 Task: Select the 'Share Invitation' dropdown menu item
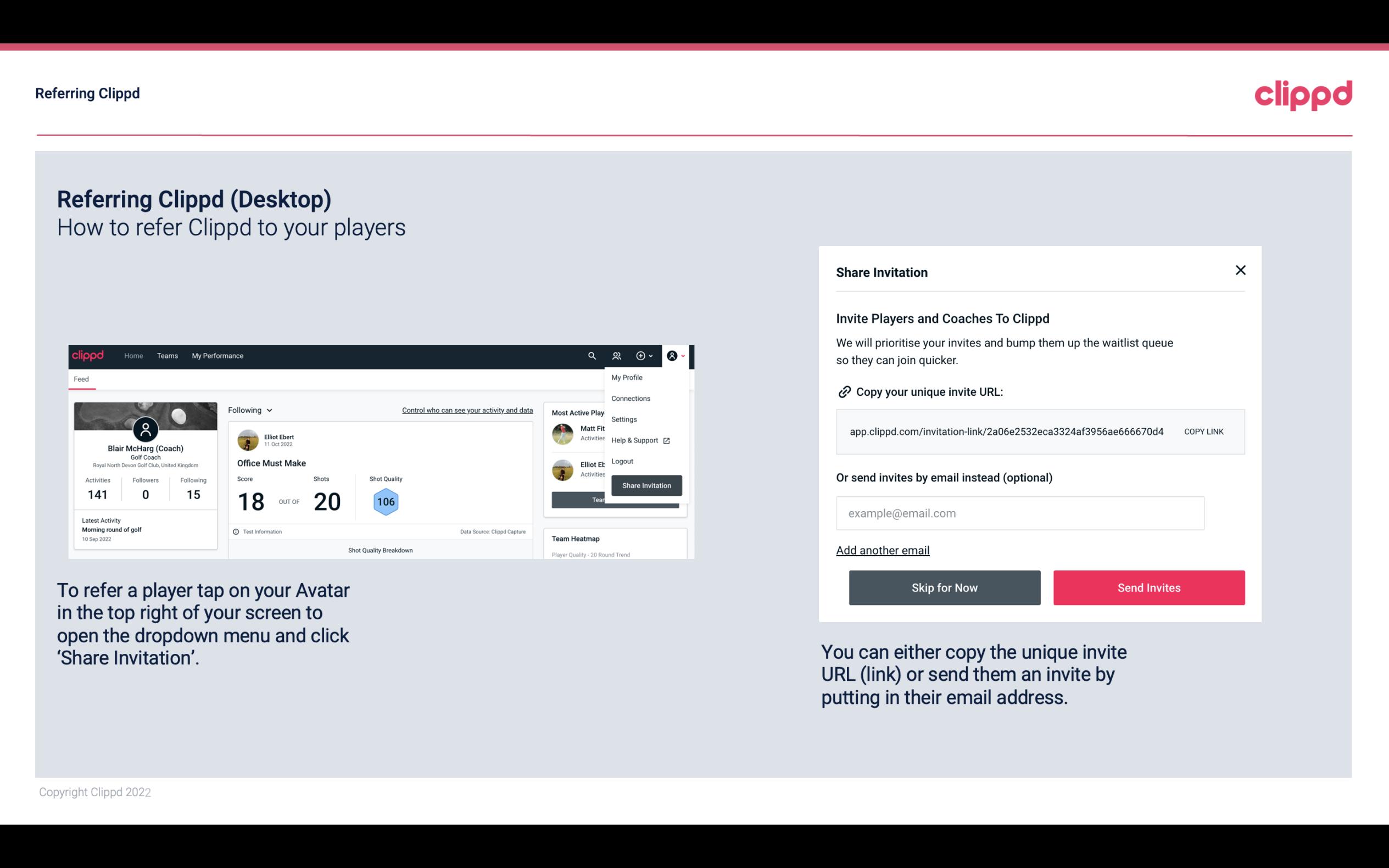(646, 485)
